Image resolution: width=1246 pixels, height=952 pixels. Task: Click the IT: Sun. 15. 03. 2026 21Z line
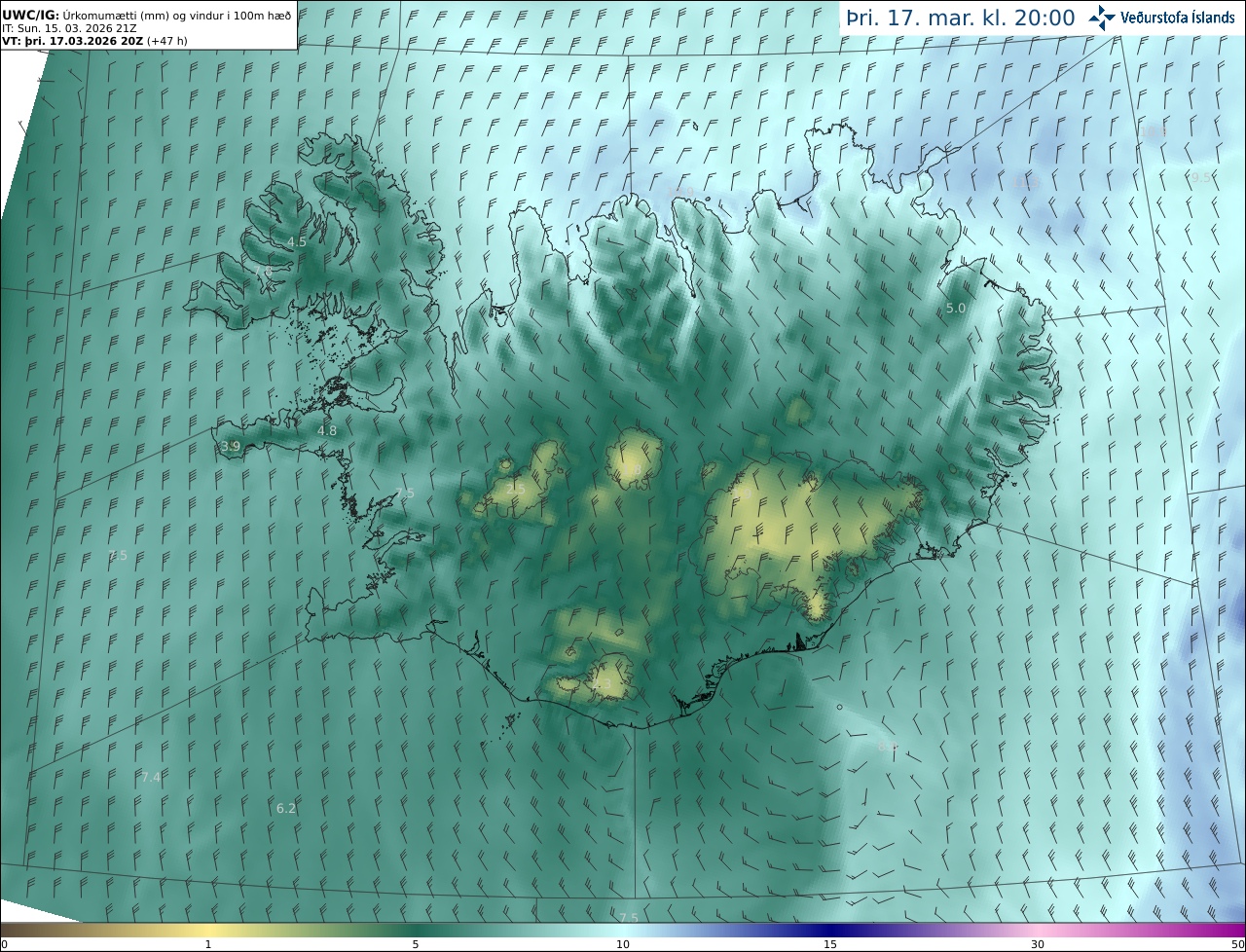click(70, 28)
